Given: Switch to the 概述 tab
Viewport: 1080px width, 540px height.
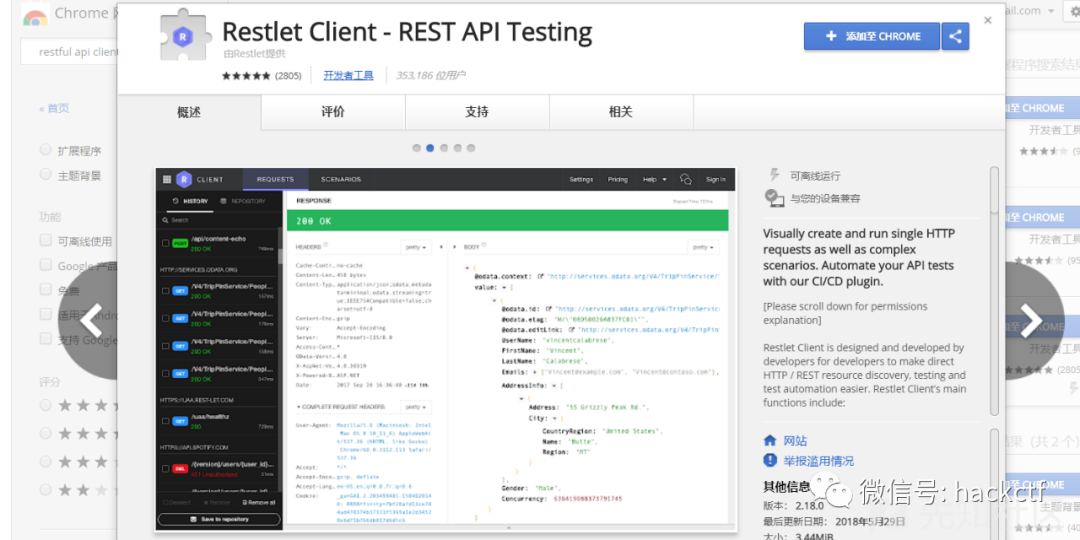Looking at the screenshot, I should click(189, 112).
